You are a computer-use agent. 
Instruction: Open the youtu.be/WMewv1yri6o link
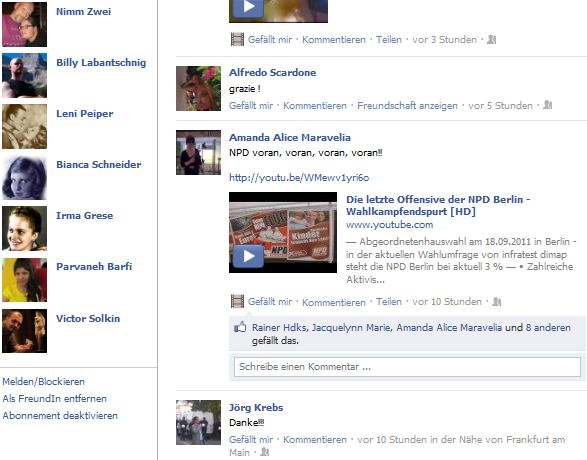(x=299, y=177)
